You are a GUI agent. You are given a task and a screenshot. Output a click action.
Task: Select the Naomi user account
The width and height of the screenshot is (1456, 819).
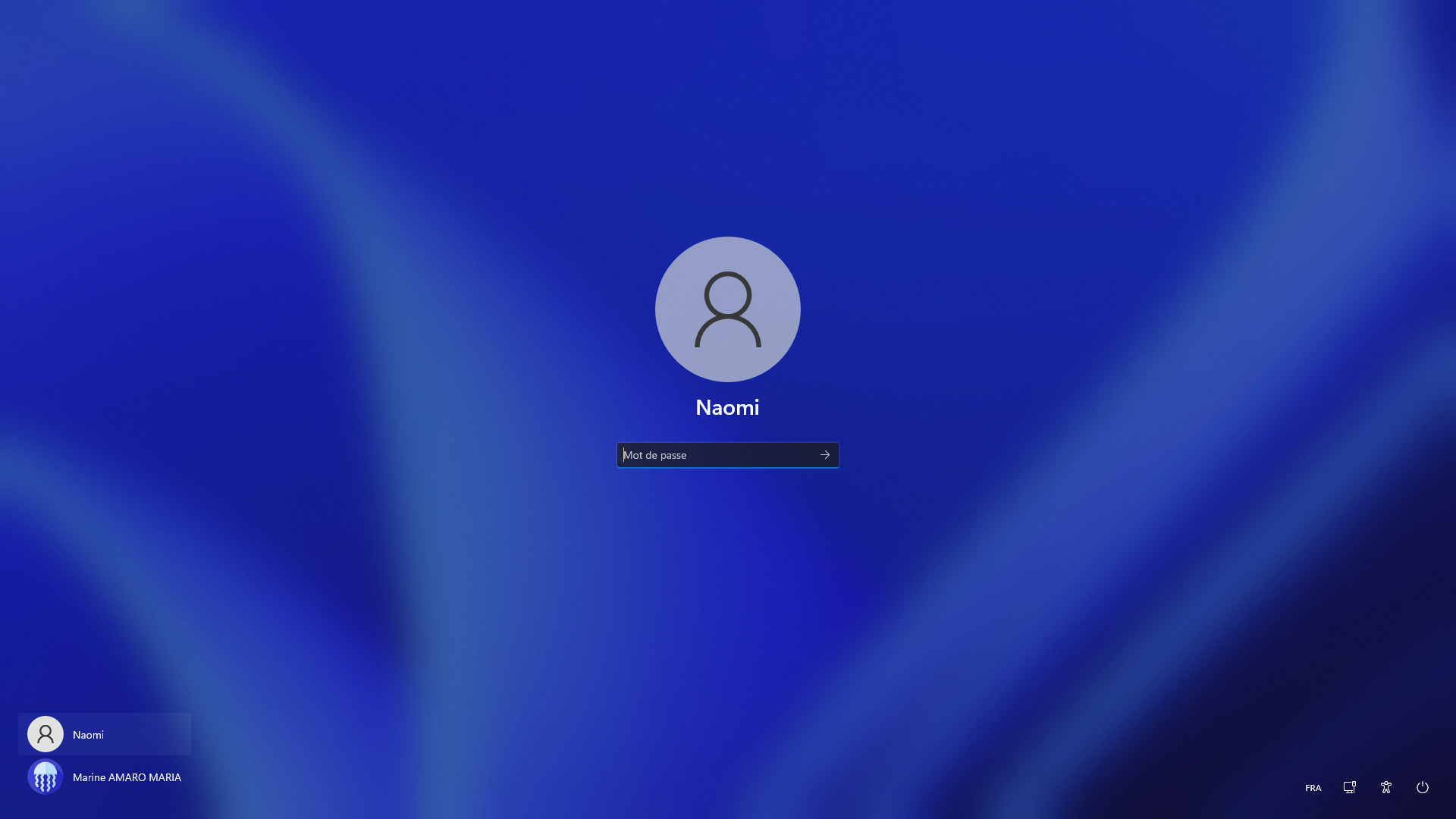tap(105, 734)
